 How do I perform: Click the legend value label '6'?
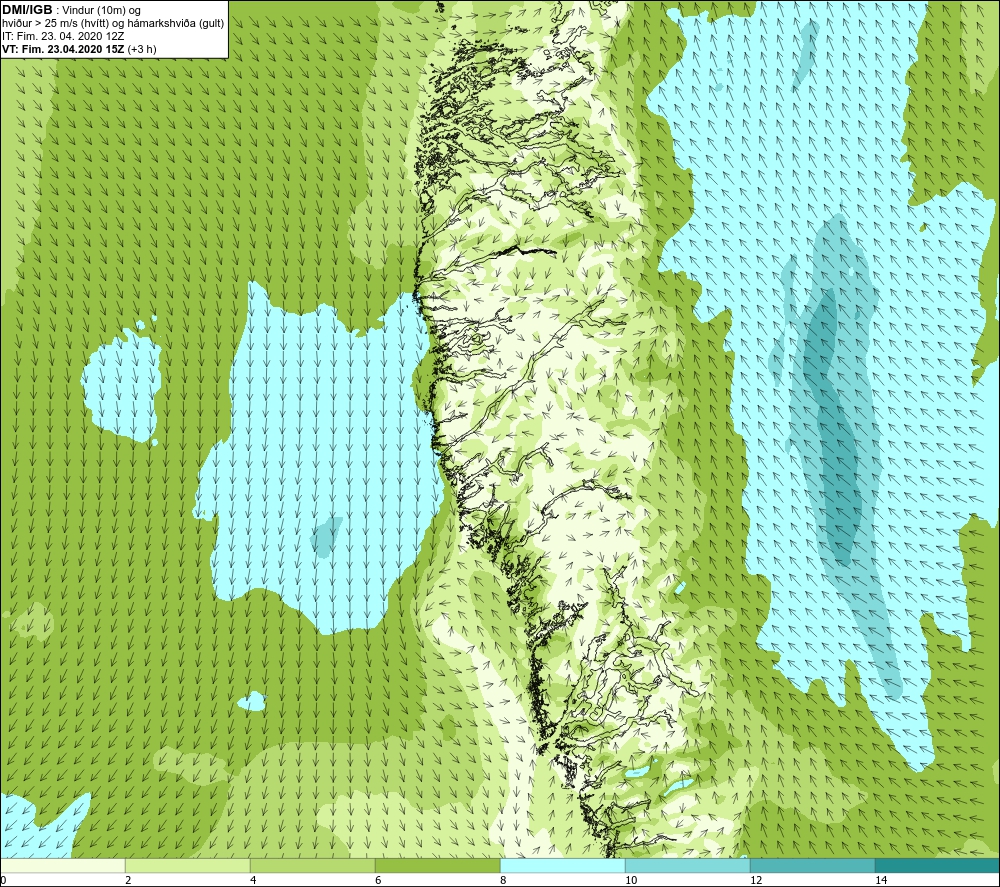point(378,880)
